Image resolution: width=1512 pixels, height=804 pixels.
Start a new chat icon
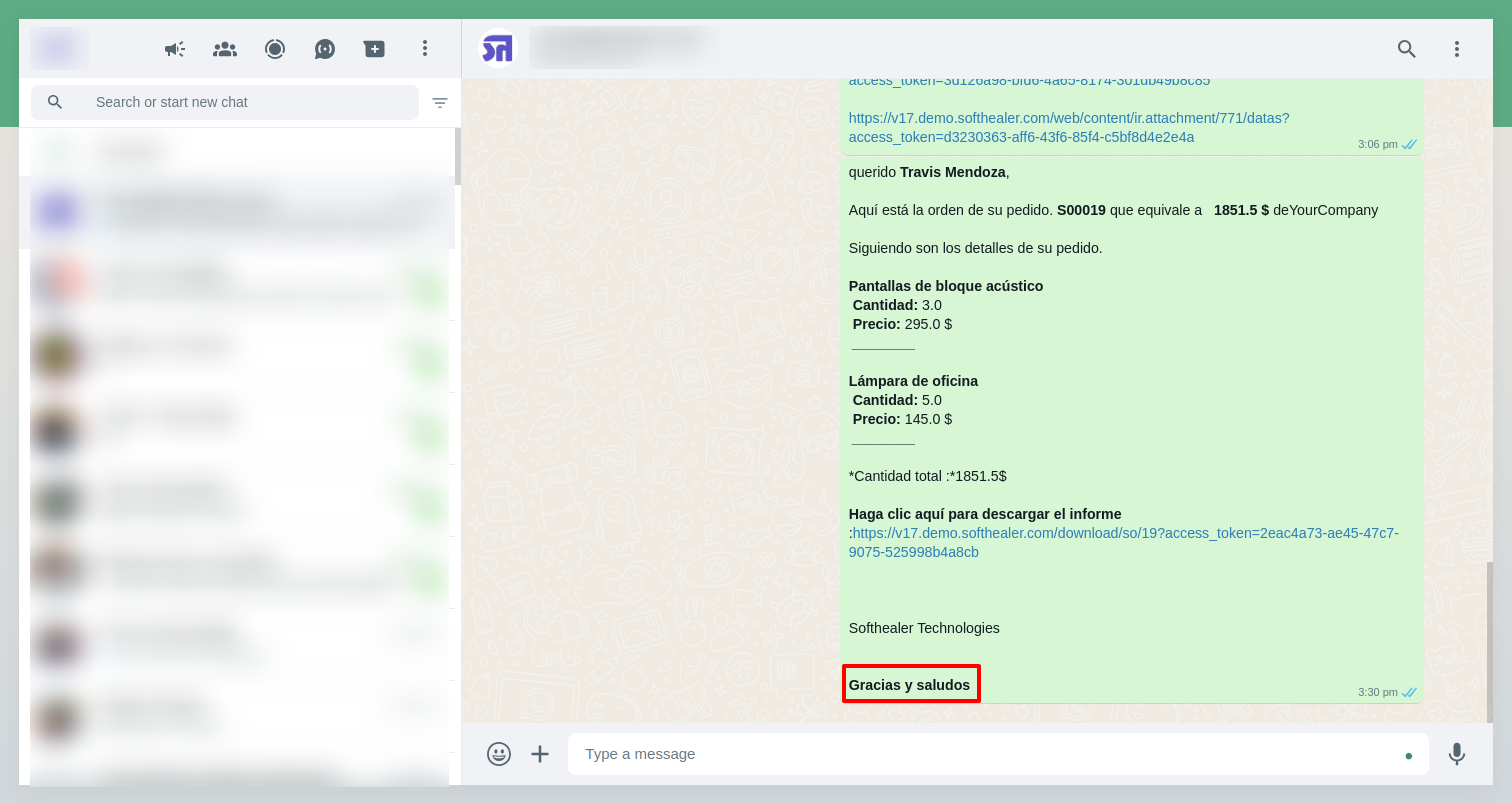point(375,48)
